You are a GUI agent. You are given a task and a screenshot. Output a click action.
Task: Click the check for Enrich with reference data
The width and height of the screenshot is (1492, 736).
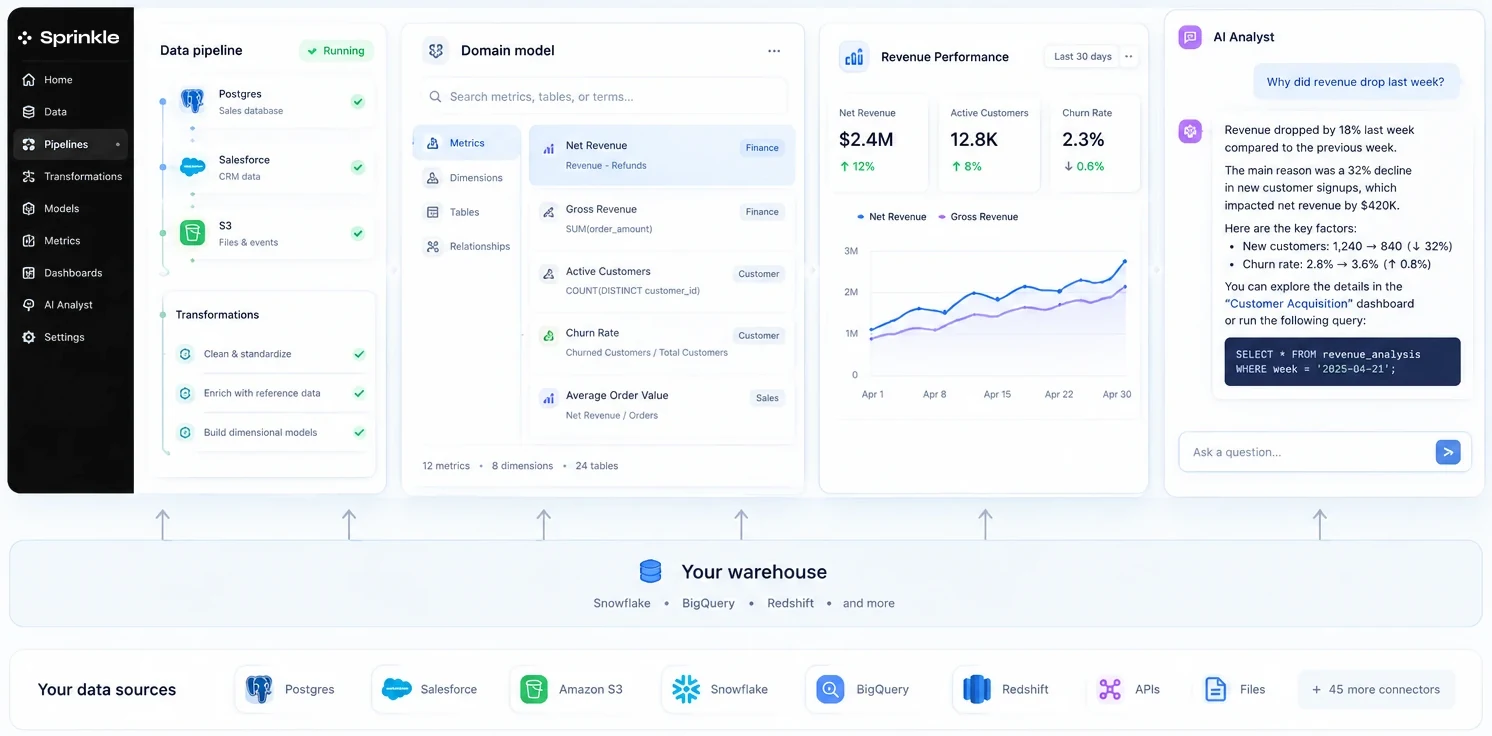point(359,393)
